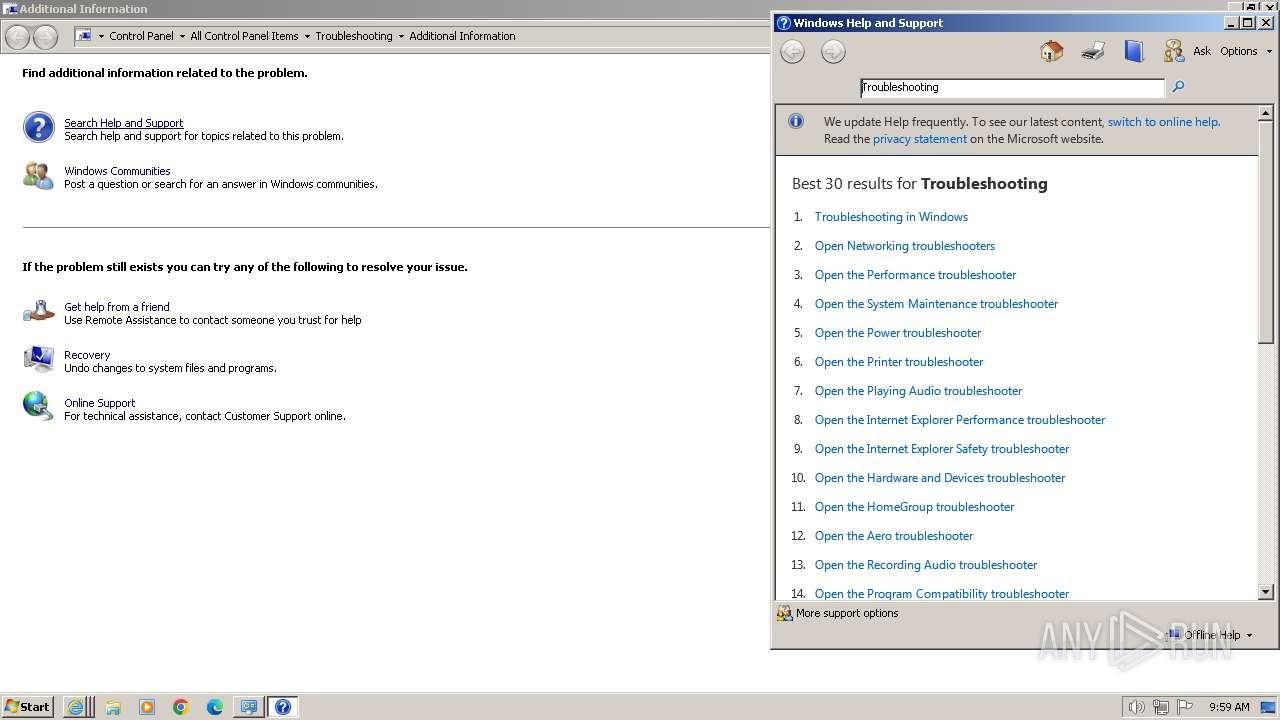1280x720 pixels.
Task: Open the privacy statement link
Action: (920, 139)
